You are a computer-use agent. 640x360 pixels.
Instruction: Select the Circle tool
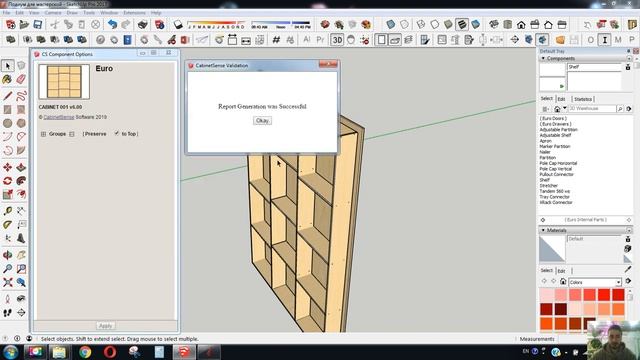7,123
